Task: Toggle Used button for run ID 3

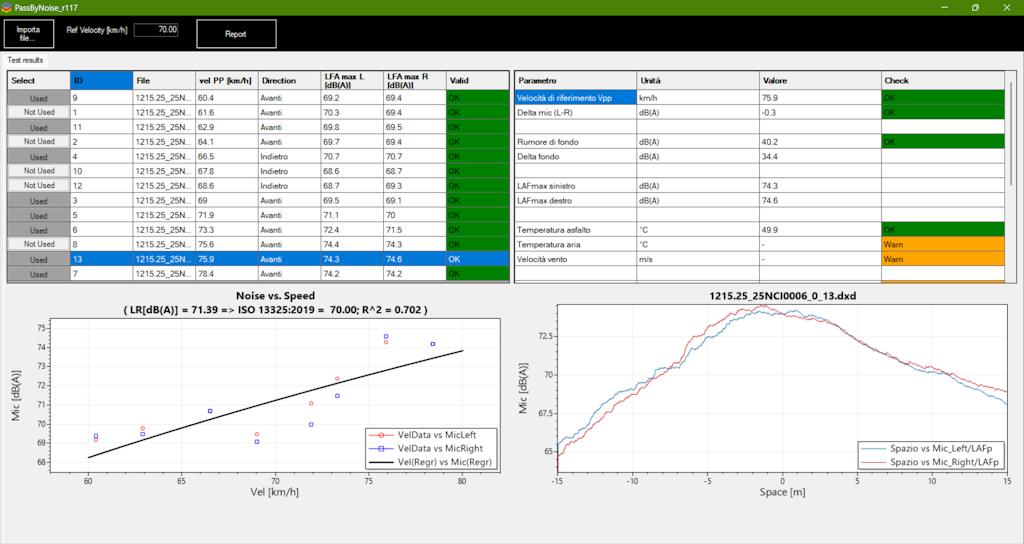Action: click(39, 200)
